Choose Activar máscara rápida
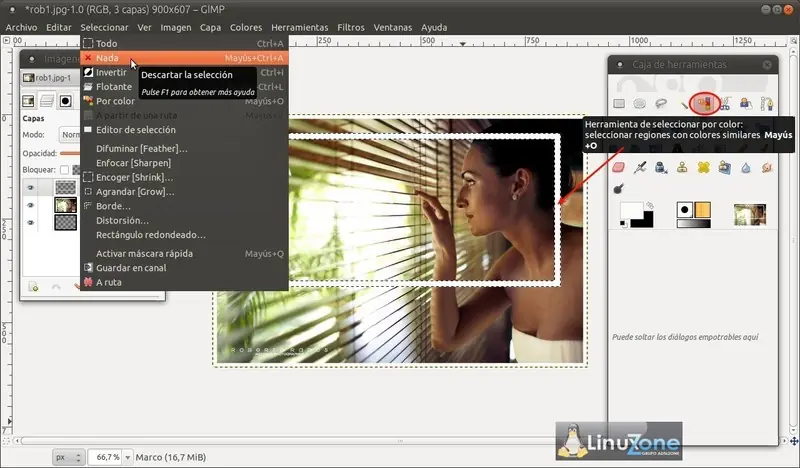This screenshot has height=468, width=800. (x=184, y=253)
